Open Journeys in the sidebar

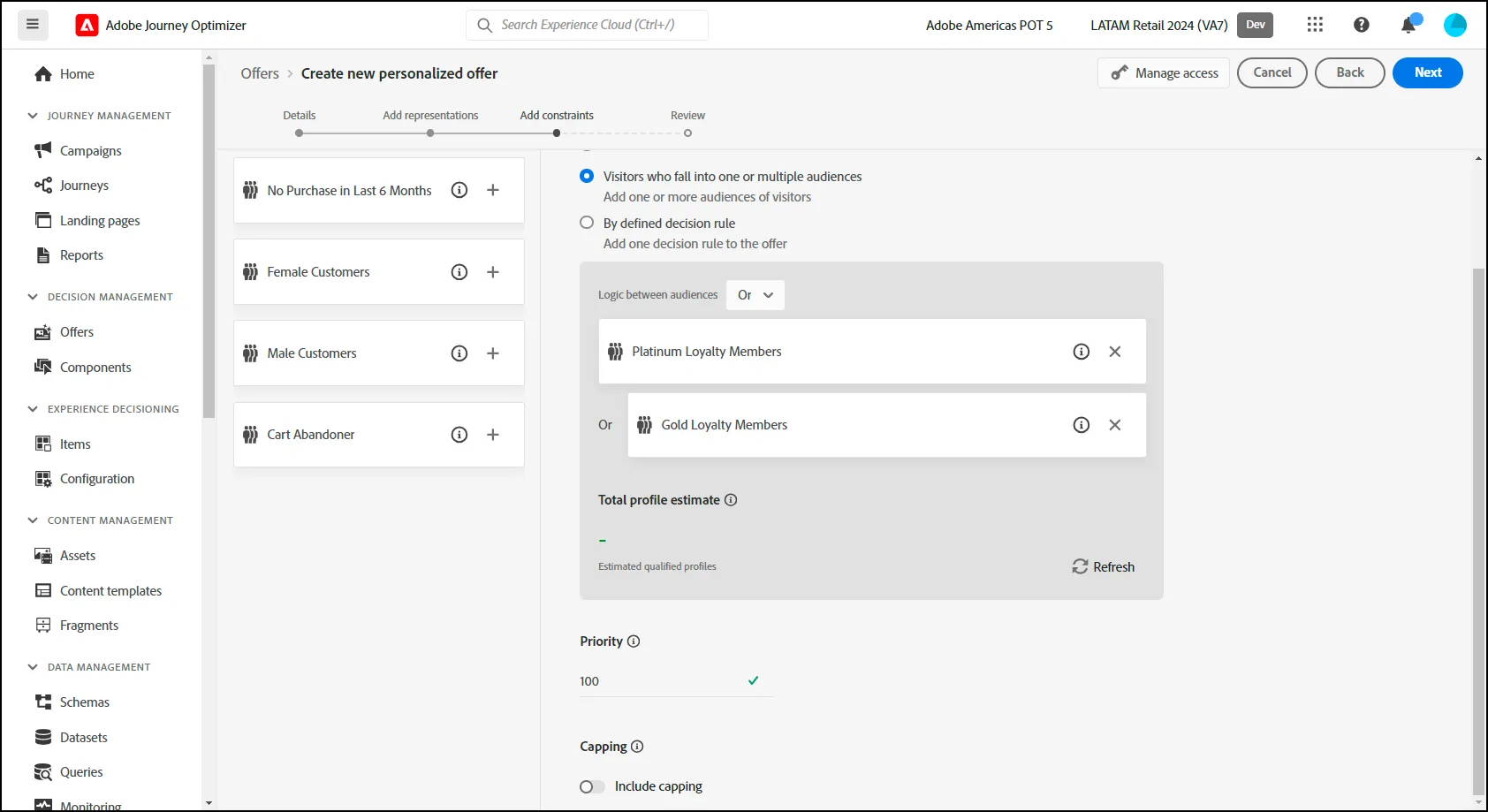point(84,186)
